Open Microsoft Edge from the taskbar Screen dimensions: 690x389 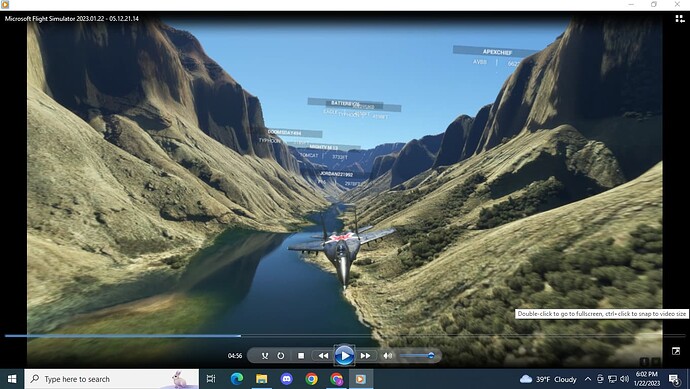click(237, 379)
